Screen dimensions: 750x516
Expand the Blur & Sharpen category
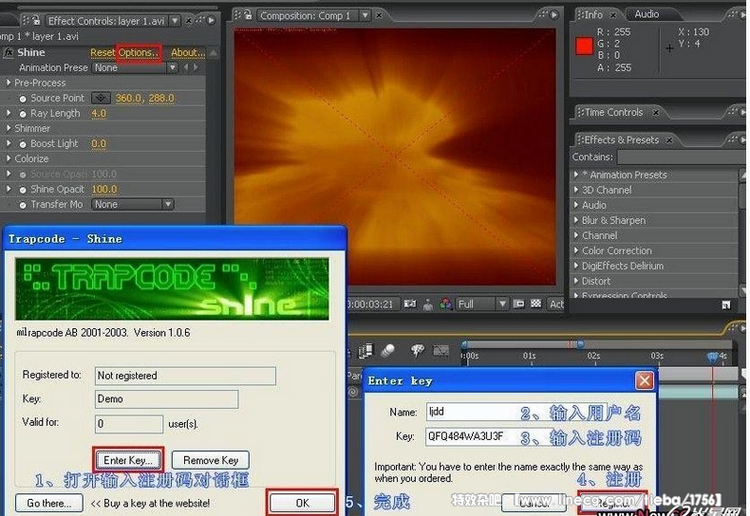(x=576, y=220)
